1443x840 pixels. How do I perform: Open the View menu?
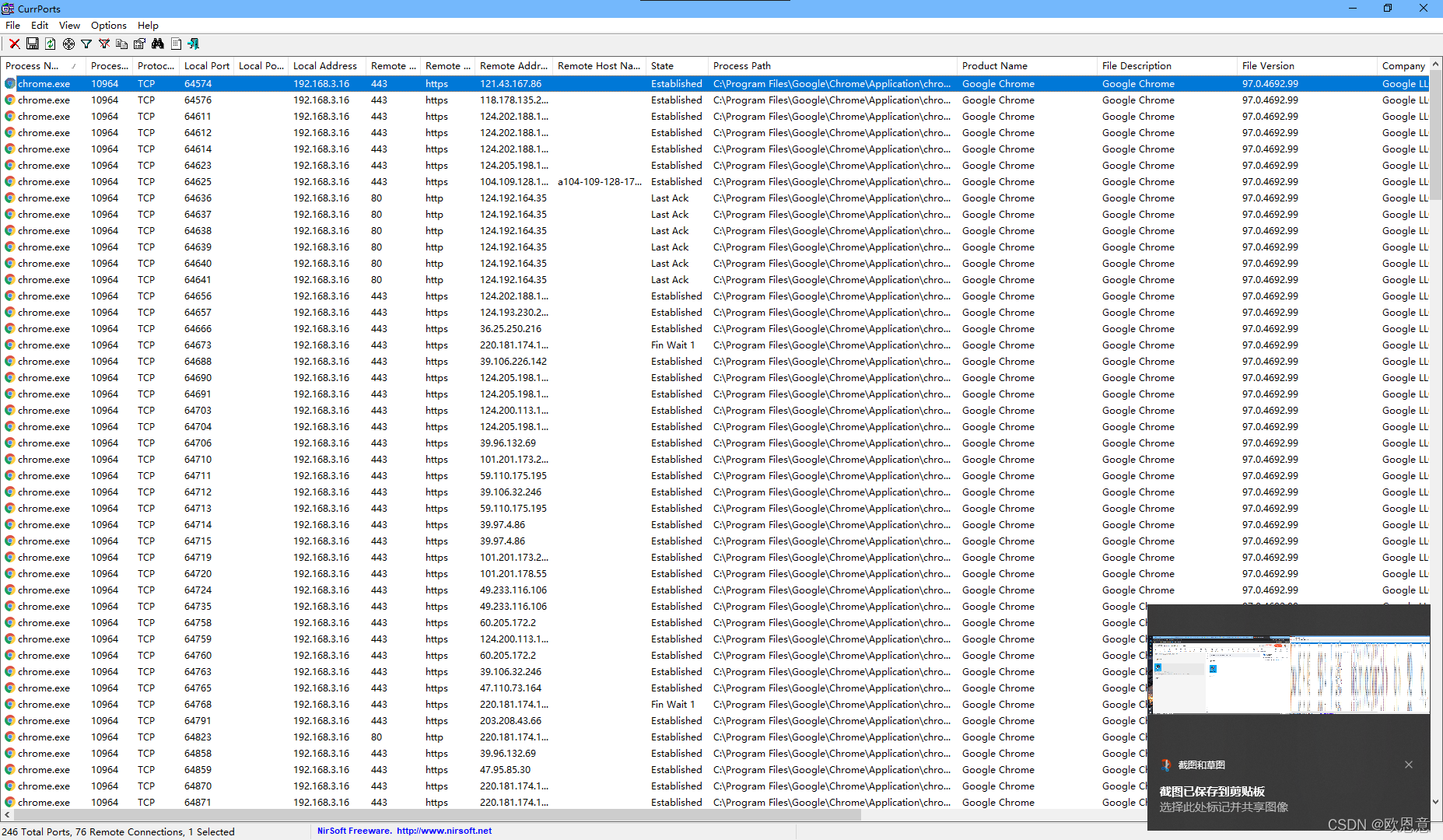(69, 26)
